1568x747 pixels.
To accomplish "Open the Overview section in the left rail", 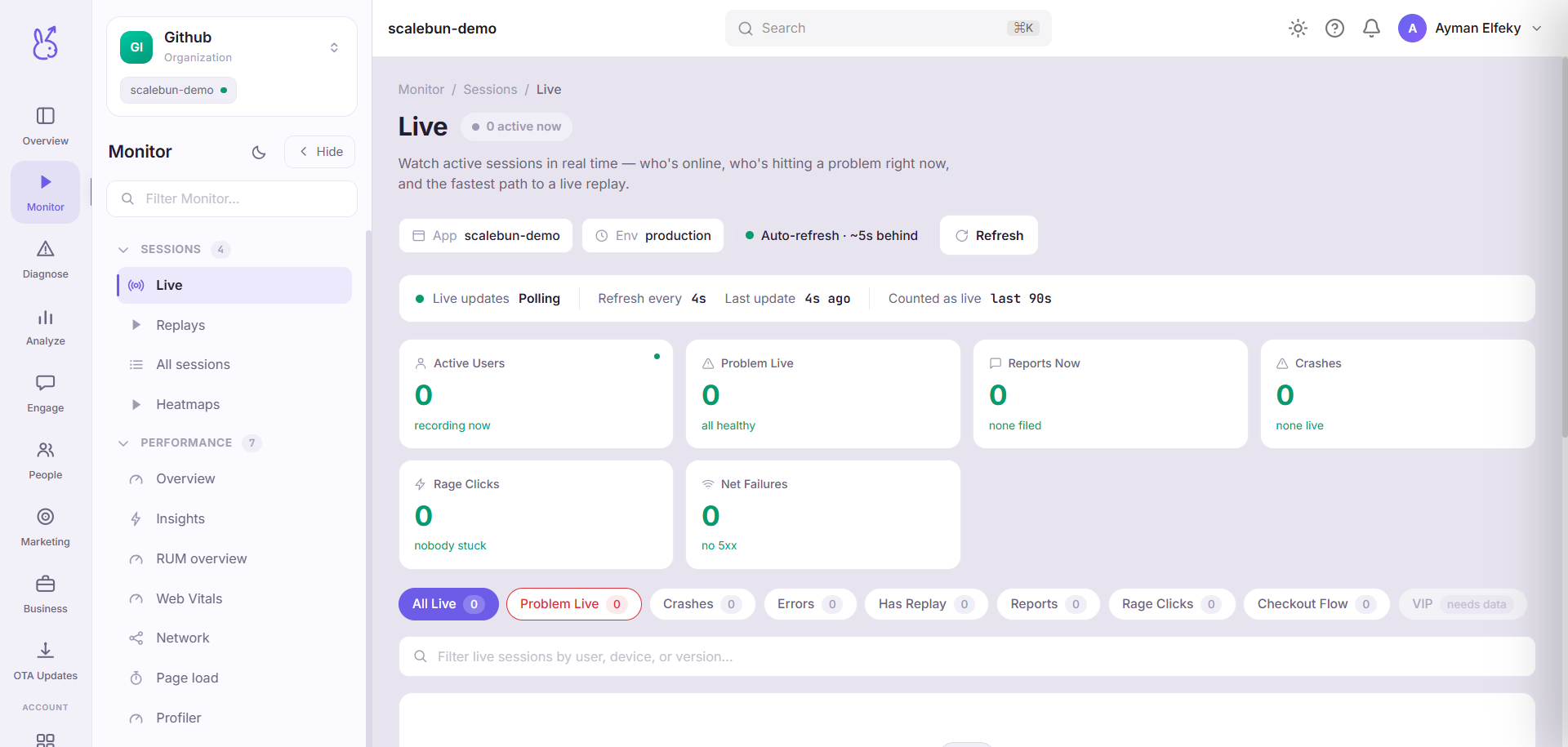I will (x=46, y=127).
